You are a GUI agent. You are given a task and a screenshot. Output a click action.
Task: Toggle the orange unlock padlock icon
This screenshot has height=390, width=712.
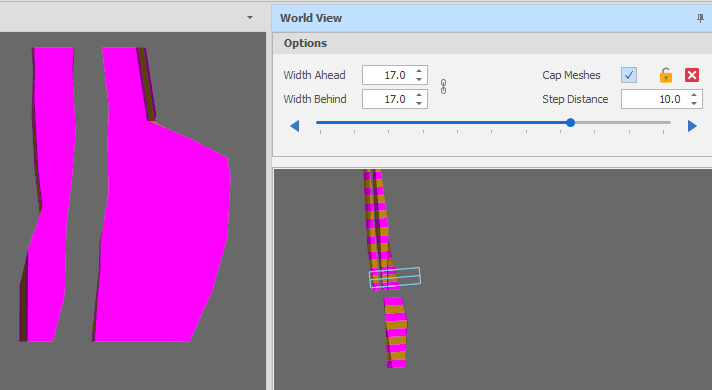[666, 75]
